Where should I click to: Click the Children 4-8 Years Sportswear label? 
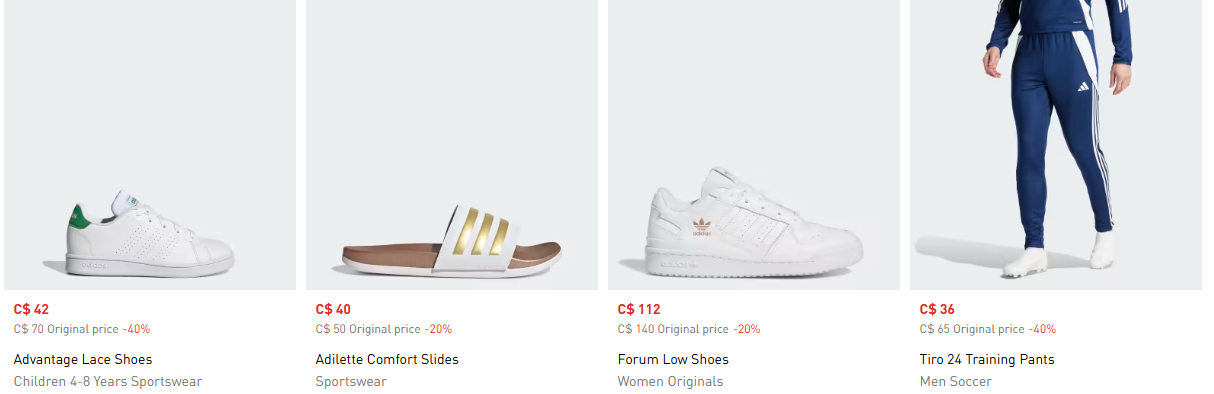click(108, 381)
